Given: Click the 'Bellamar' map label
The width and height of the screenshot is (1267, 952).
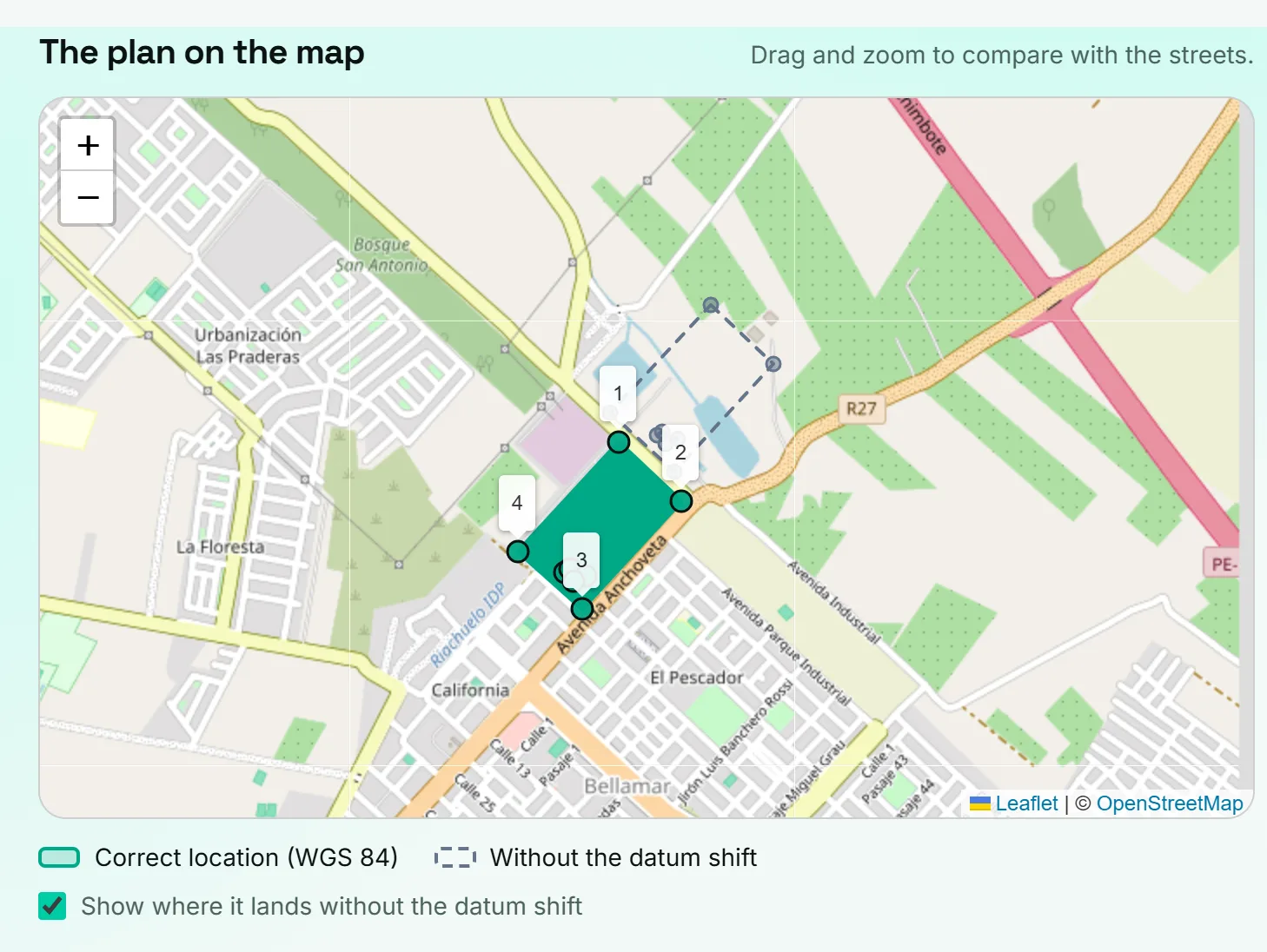Looking at the screenshot, I should [627, 786].
